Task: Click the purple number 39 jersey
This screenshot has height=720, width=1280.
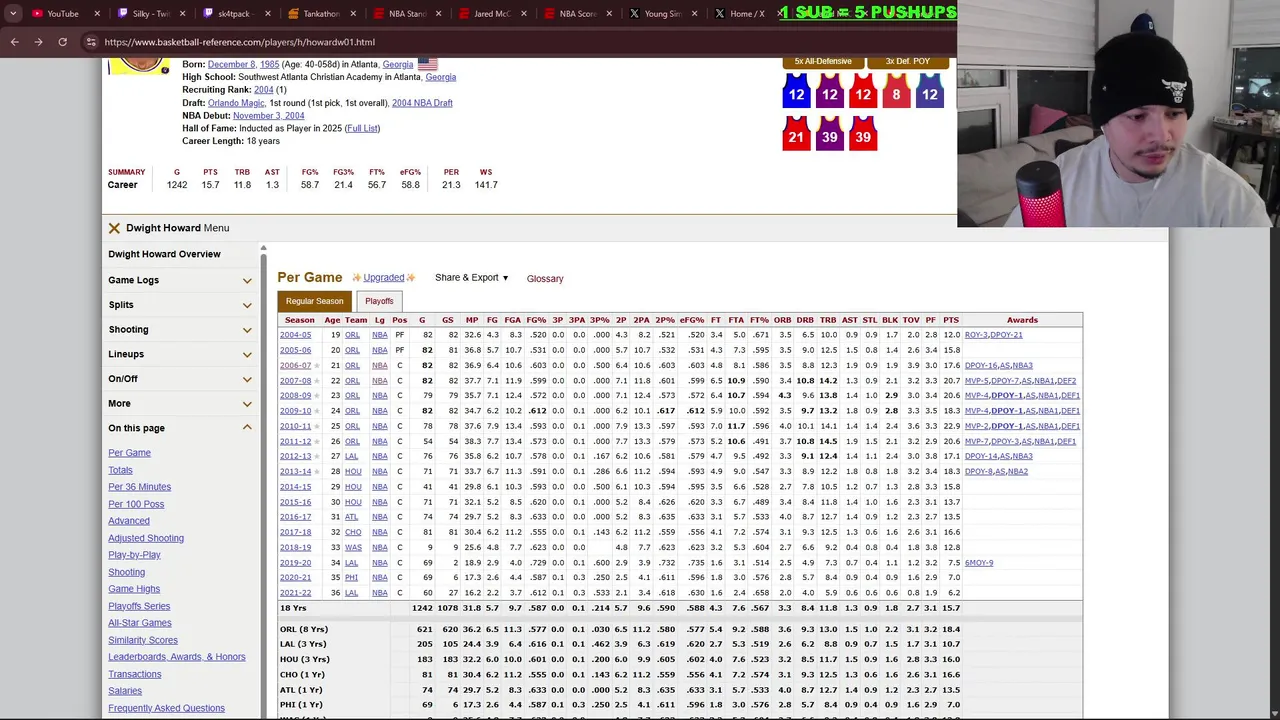Action: point(829,135)
